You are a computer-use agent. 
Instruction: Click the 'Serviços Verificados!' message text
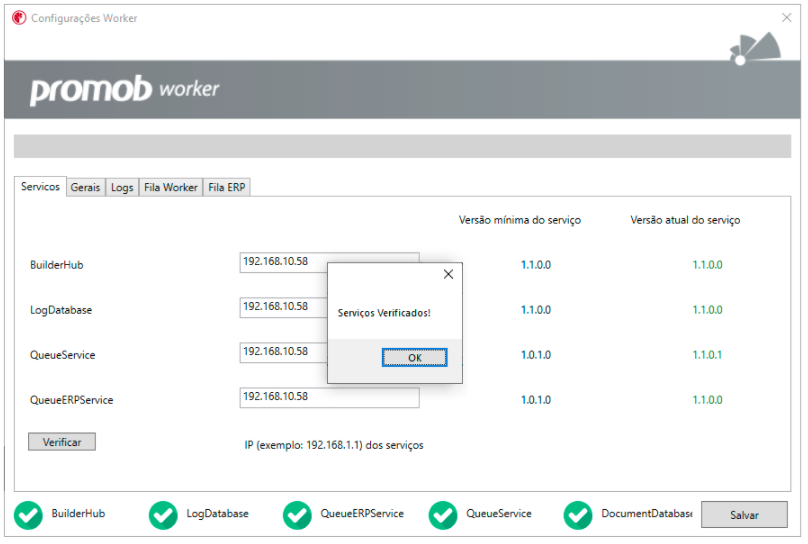[384, 313]
